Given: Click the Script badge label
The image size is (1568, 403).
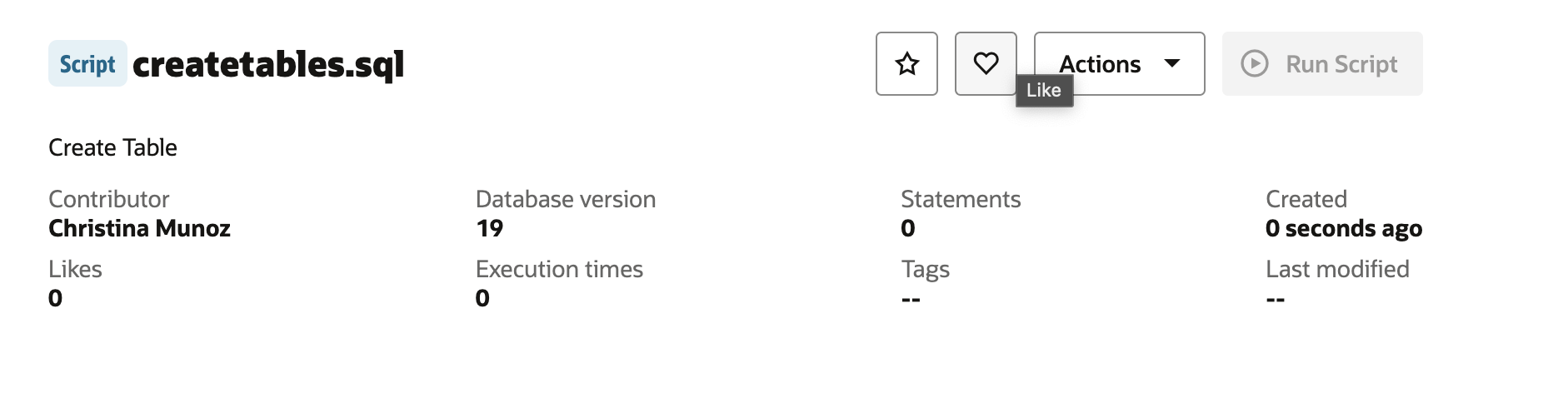Looking at the screenshot, I should (87, 64).
